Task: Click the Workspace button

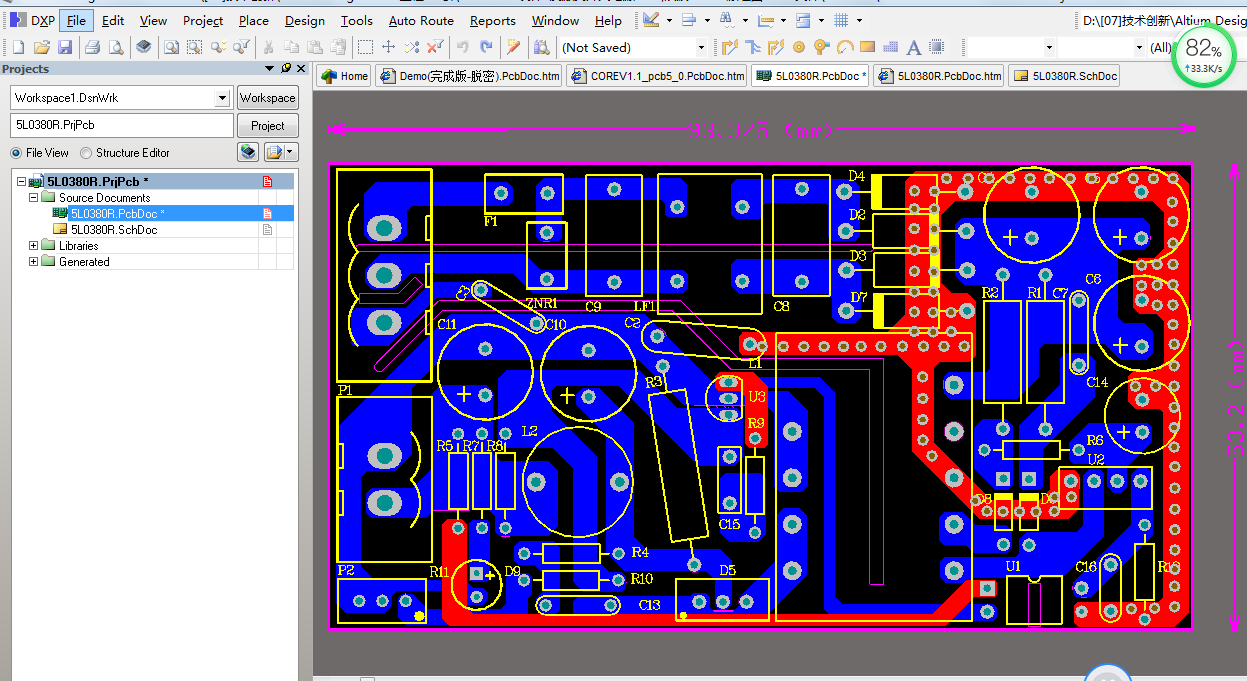Action: [x=267, y=98]
